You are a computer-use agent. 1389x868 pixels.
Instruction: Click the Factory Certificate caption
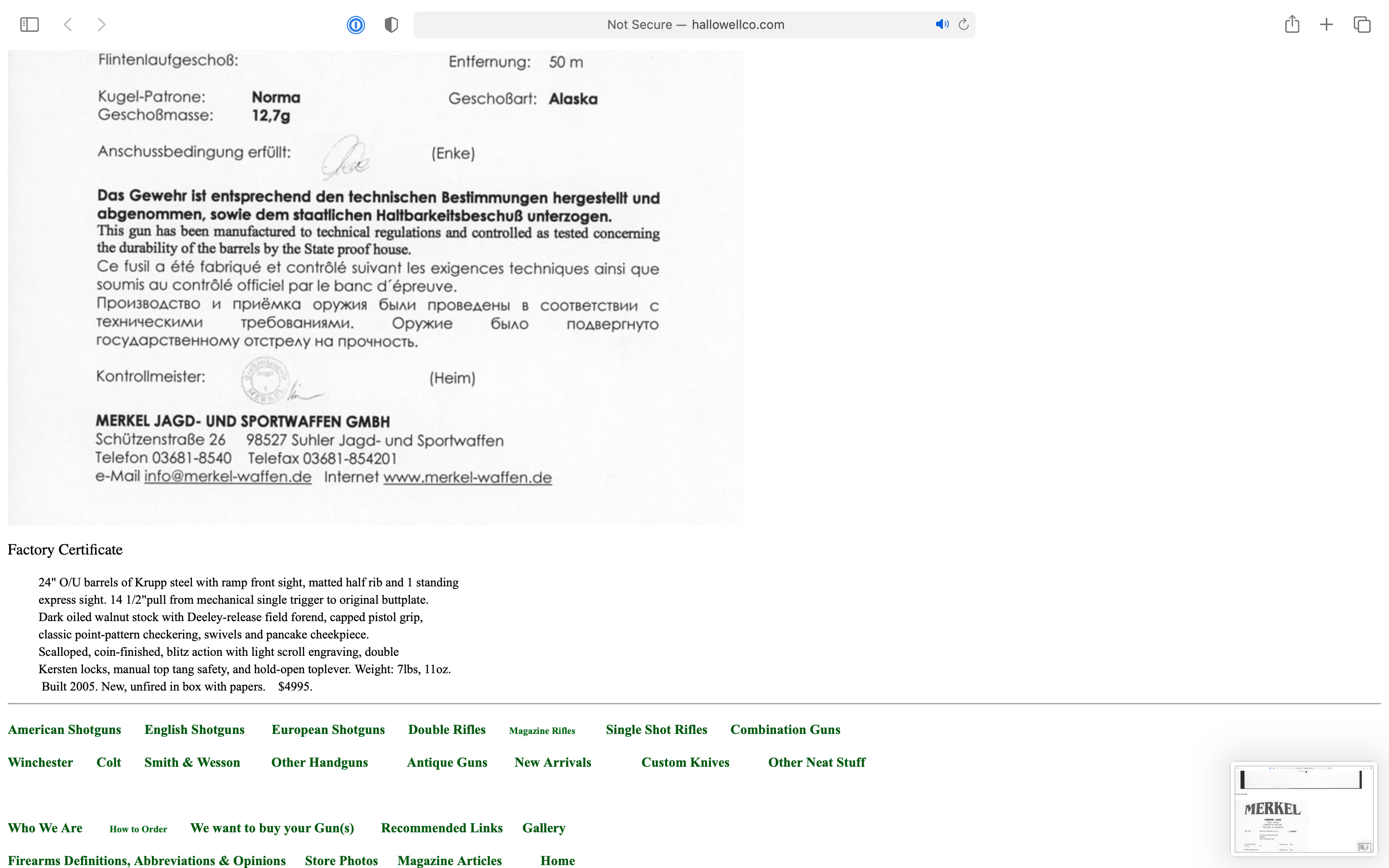click(x=65, y=550)
